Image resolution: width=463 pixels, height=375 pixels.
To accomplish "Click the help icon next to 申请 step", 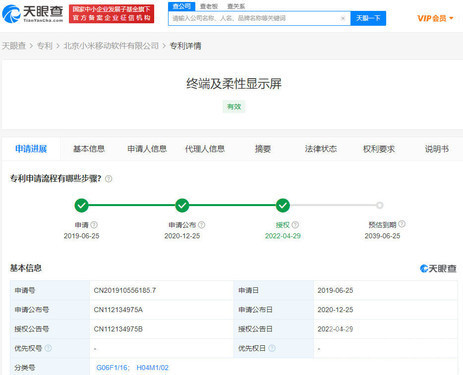I will pyautogui.click(x=94, y=225).
